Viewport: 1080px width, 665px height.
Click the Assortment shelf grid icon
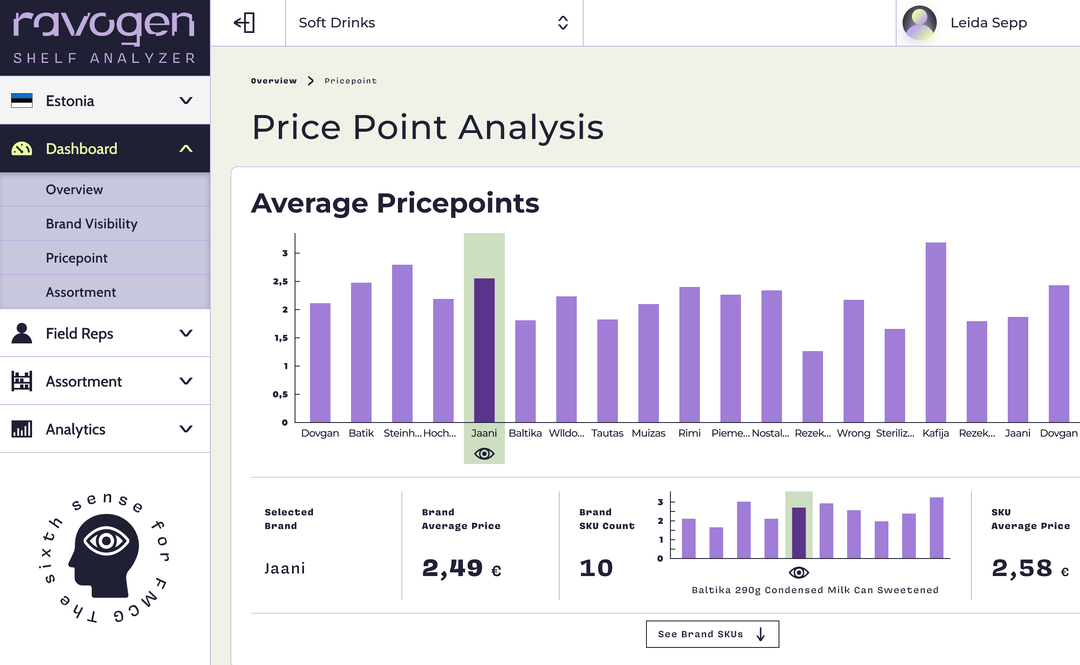pyautogui.click(x=22, y=382)
